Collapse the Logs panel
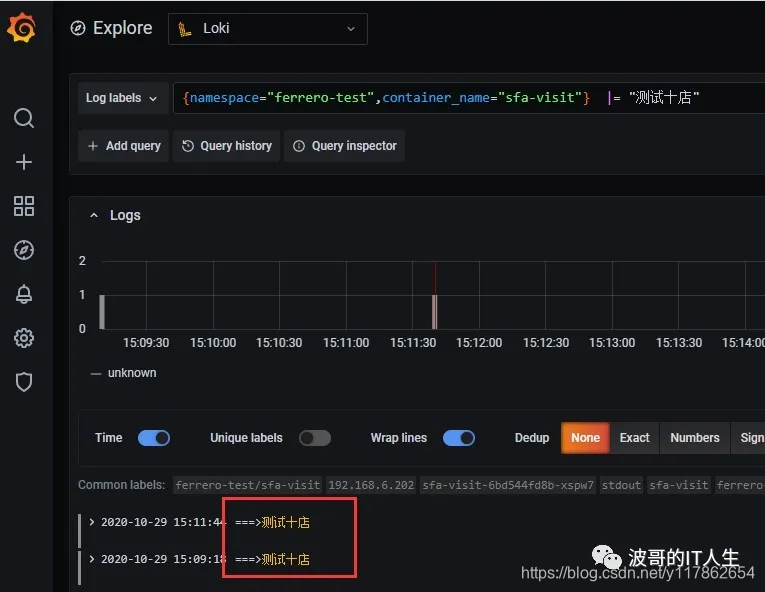 (x=94, y=215)
